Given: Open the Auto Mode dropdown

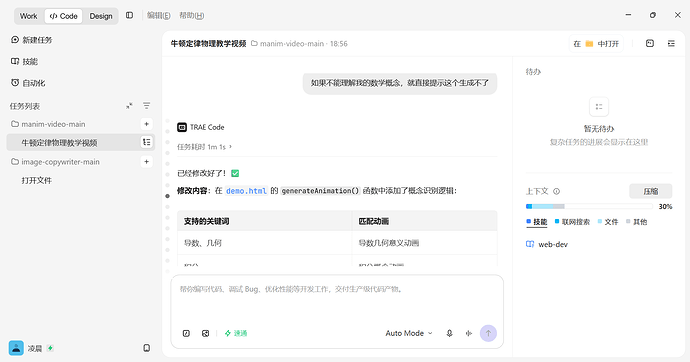Looking at the screenshot, I should (409, 333).
